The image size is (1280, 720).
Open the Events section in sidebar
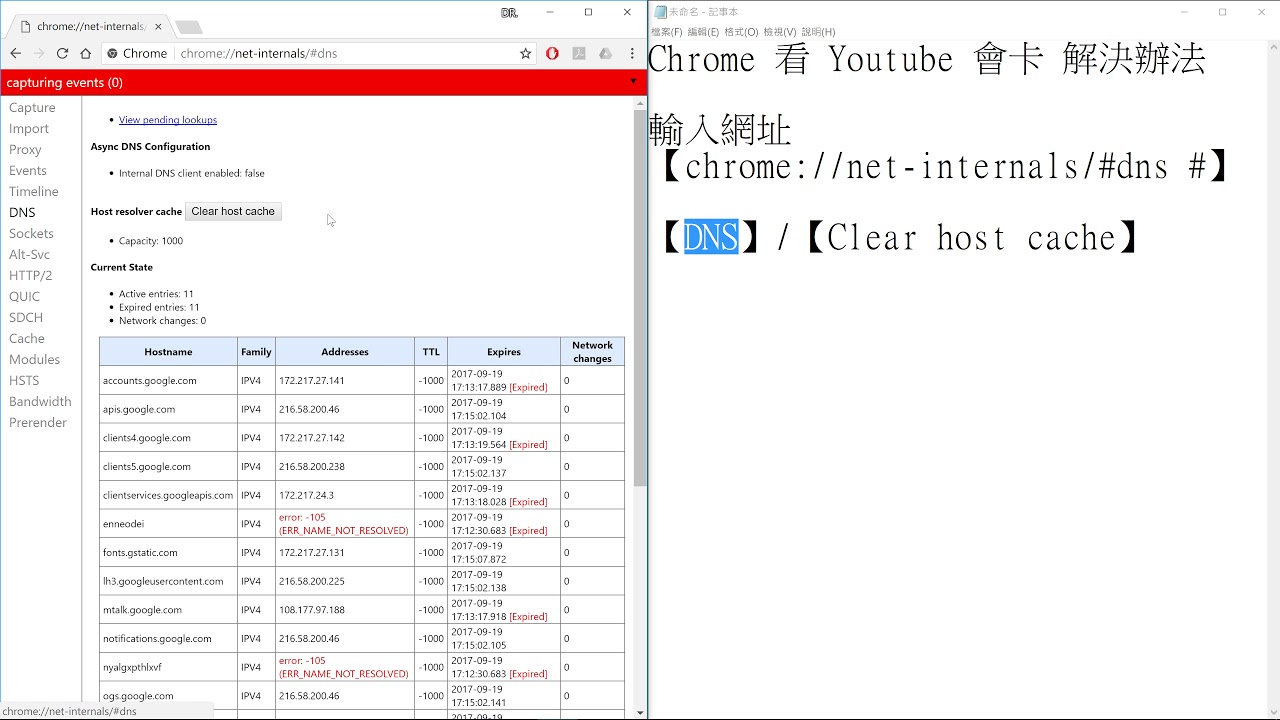pyautogui.click(x=28, y=170)
